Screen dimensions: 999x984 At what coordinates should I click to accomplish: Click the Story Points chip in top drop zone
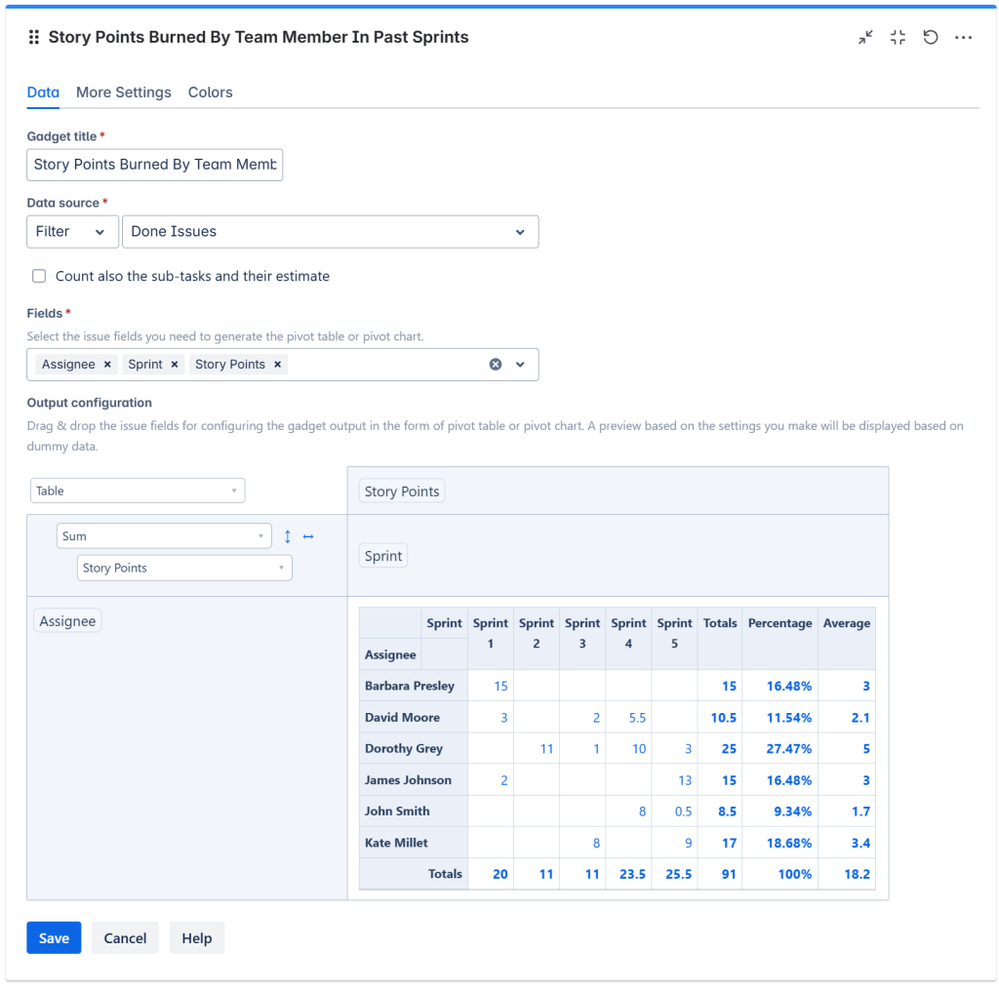[x=402, y=491]
